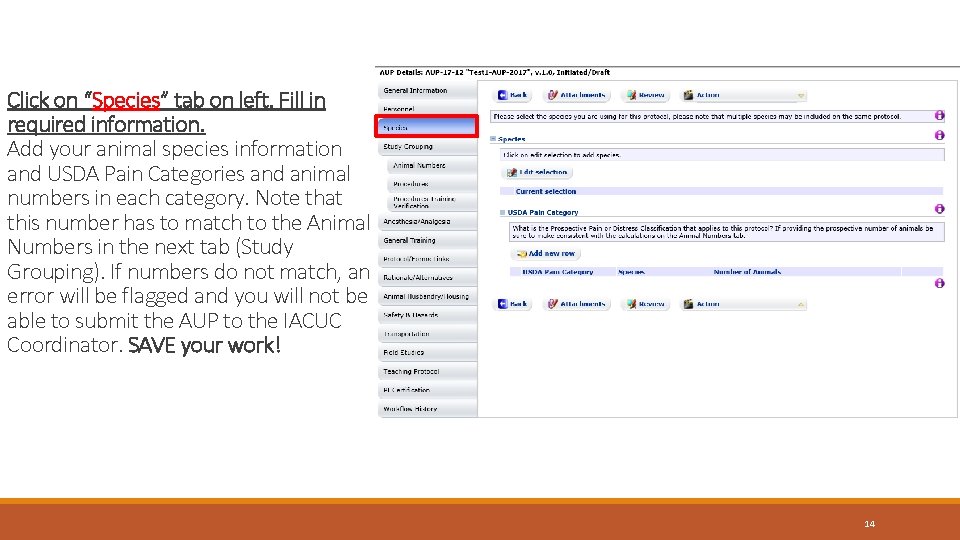Screen dimensions: 960x540
Task: Open the Animal Numbers sub-tab
Action: (432, 165)
